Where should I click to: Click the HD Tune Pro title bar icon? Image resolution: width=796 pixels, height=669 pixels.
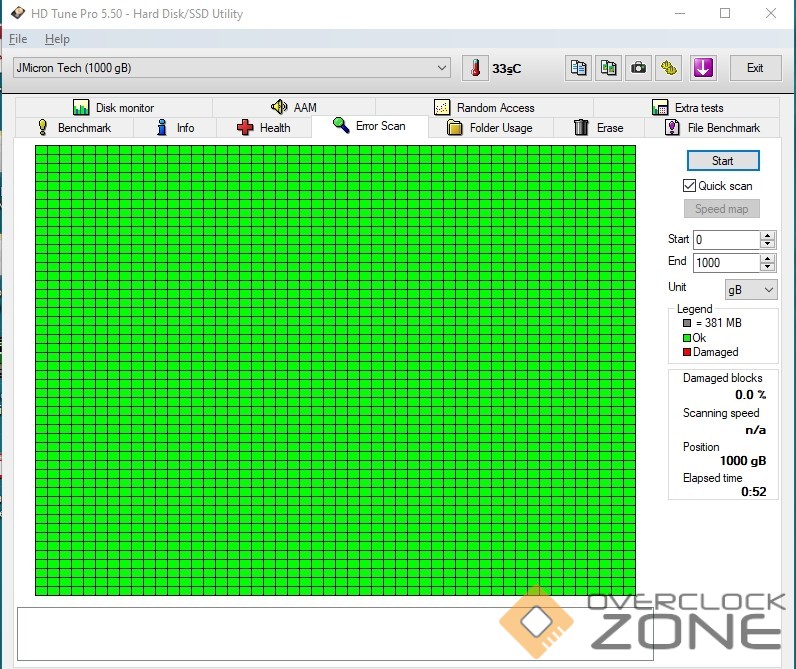[x=18, y=13]
